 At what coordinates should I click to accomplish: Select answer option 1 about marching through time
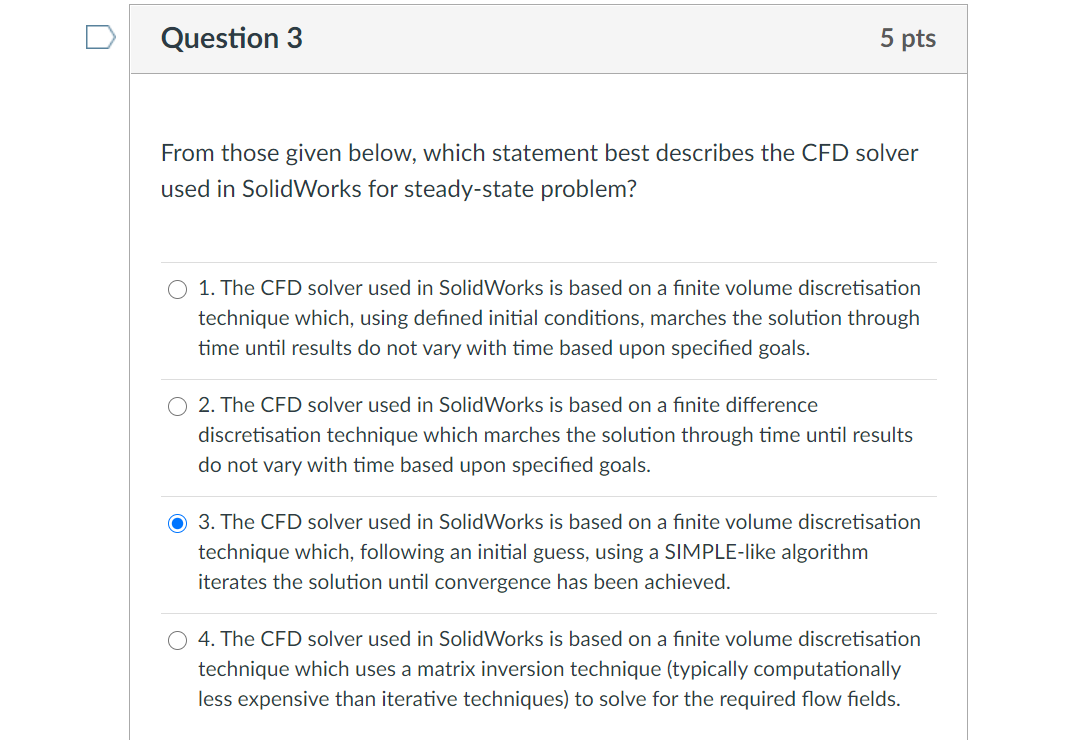177,289
